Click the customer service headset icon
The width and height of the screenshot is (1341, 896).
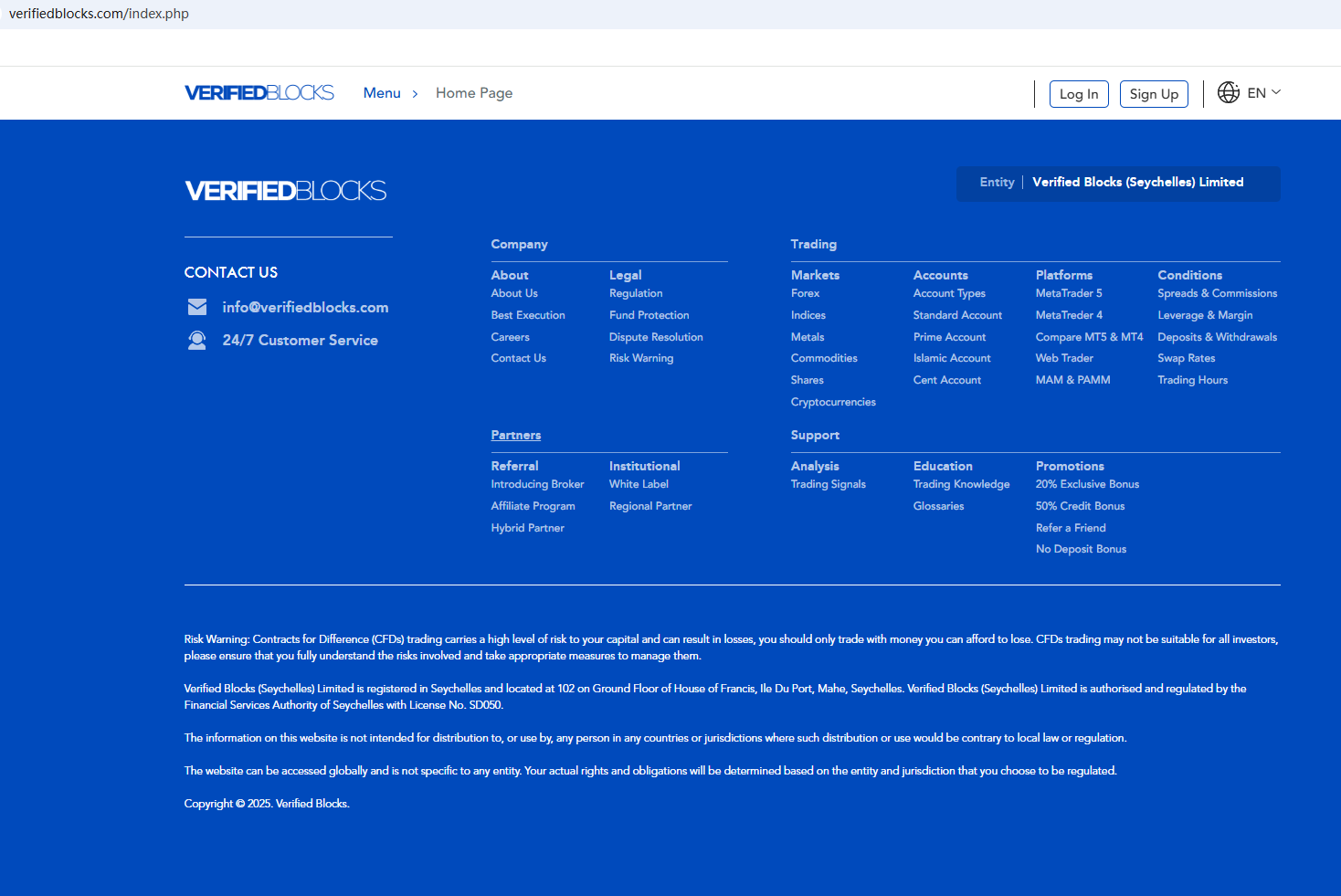(197, 341)
